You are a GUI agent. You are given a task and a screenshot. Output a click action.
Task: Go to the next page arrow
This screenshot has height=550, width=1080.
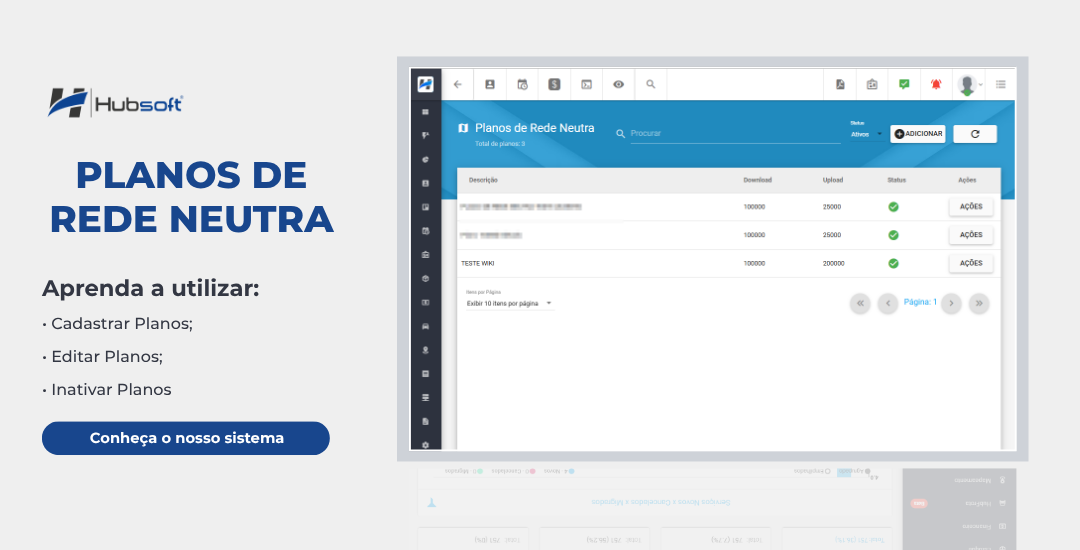[x=951, y=304]
